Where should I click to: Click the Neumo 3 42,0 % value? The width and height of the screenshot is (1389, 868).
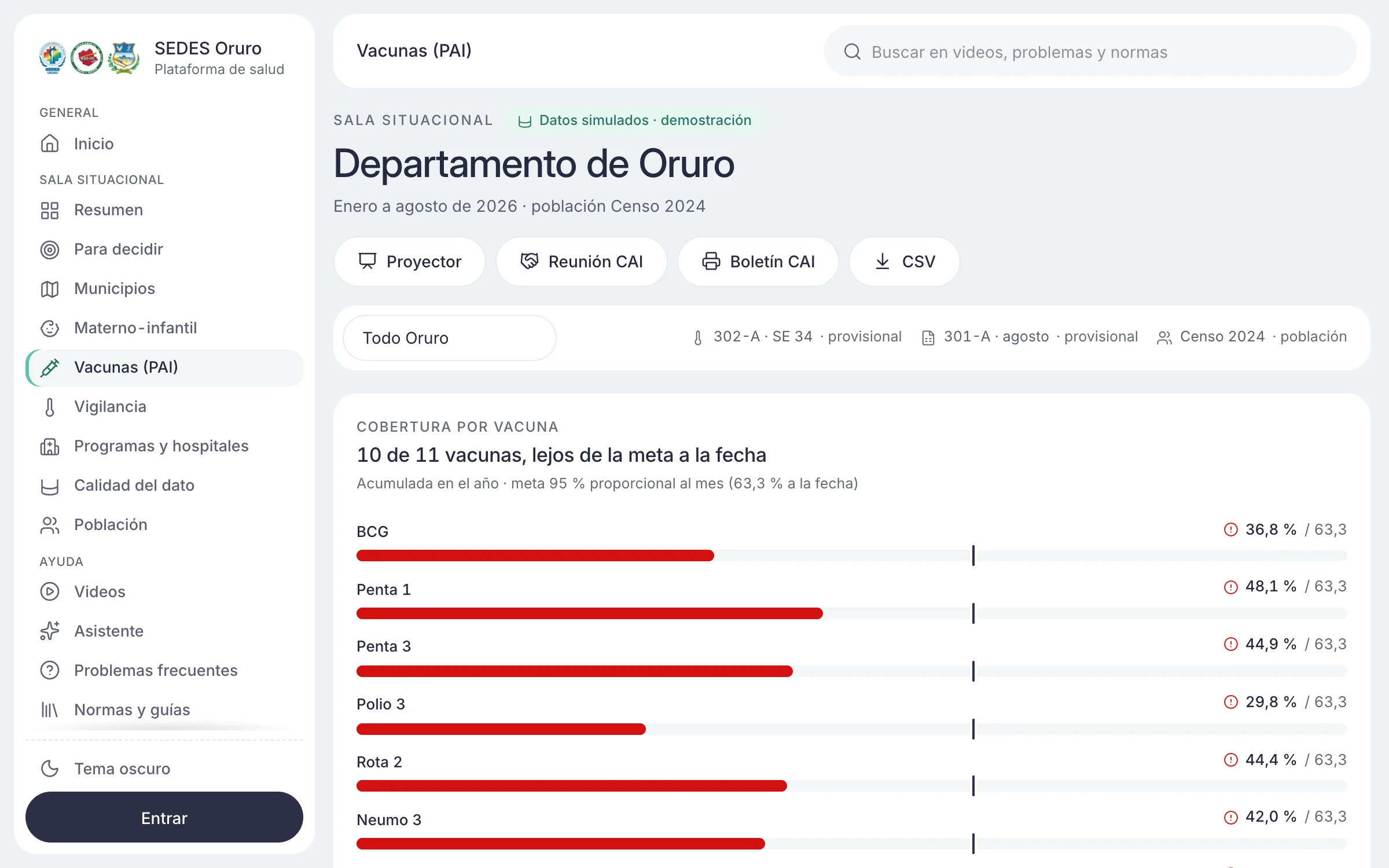(1271, 816)
